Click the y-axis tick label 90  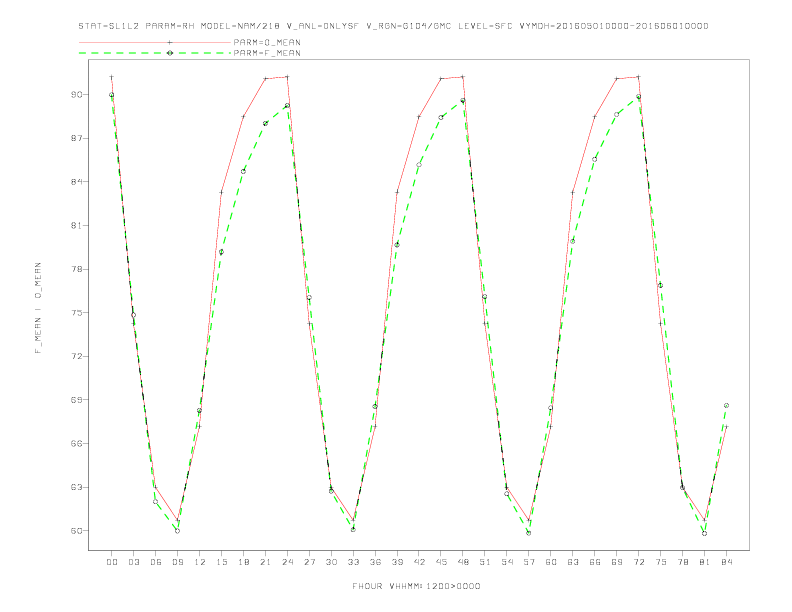pos(77,94)
